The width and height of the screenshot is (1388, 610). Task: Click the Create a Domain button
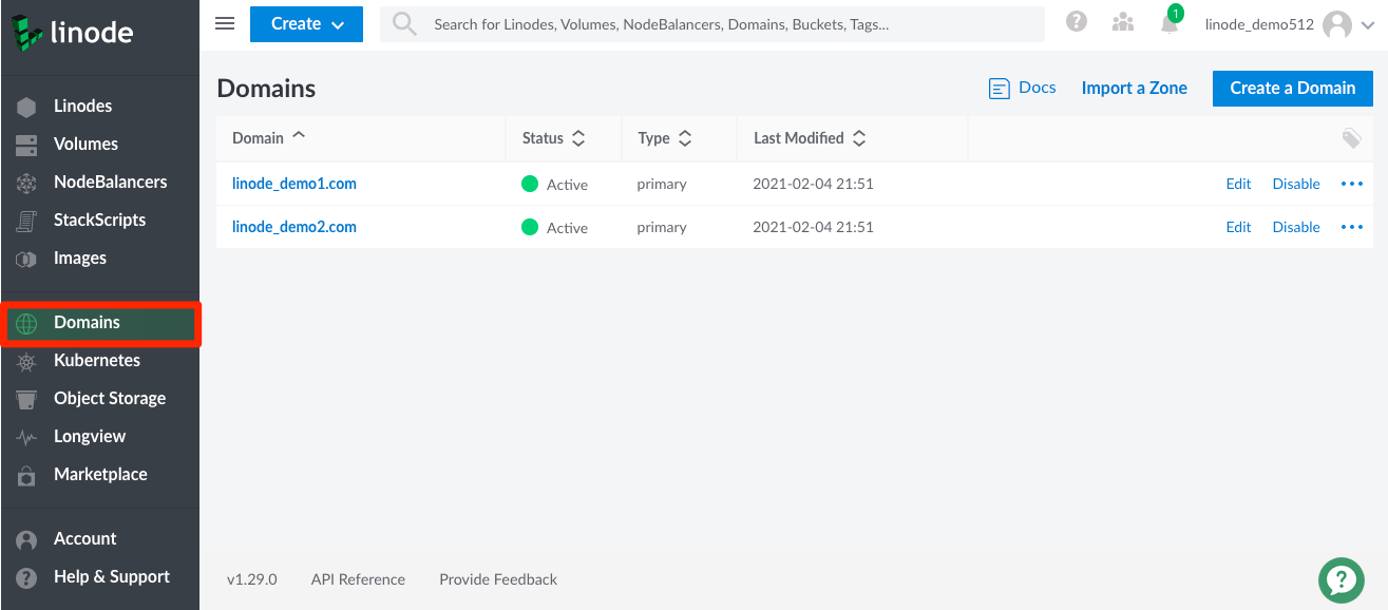pyautogui.click(x=1292, y=88)
